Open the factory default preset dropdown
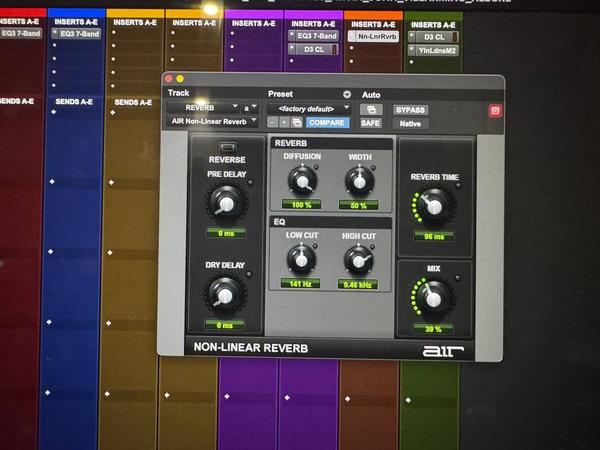Screen dimensions: 600x450 (x=309, y=107)
